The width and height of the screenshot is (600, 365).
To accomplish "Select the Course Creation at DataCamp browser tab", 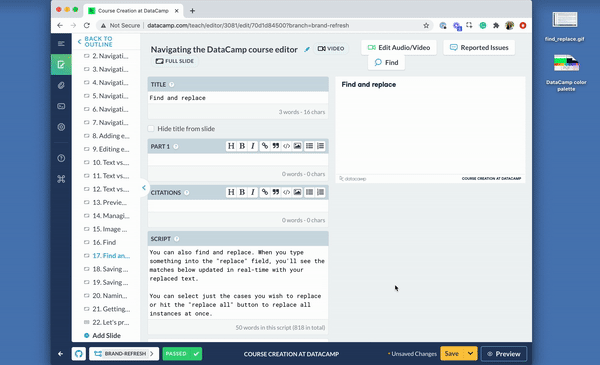I will [133, 11].
